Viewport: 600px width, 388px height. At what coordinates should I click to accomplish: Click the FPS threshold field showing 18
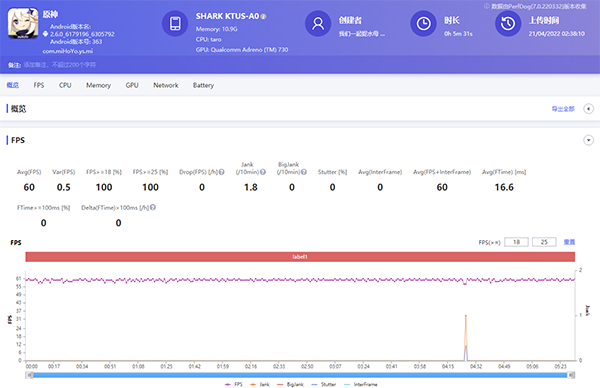(516, 242)
